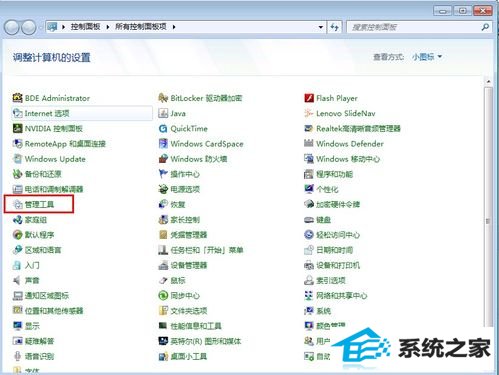Open 轻松访问中心
Screen dimensions: 499x375
point(332,235)
